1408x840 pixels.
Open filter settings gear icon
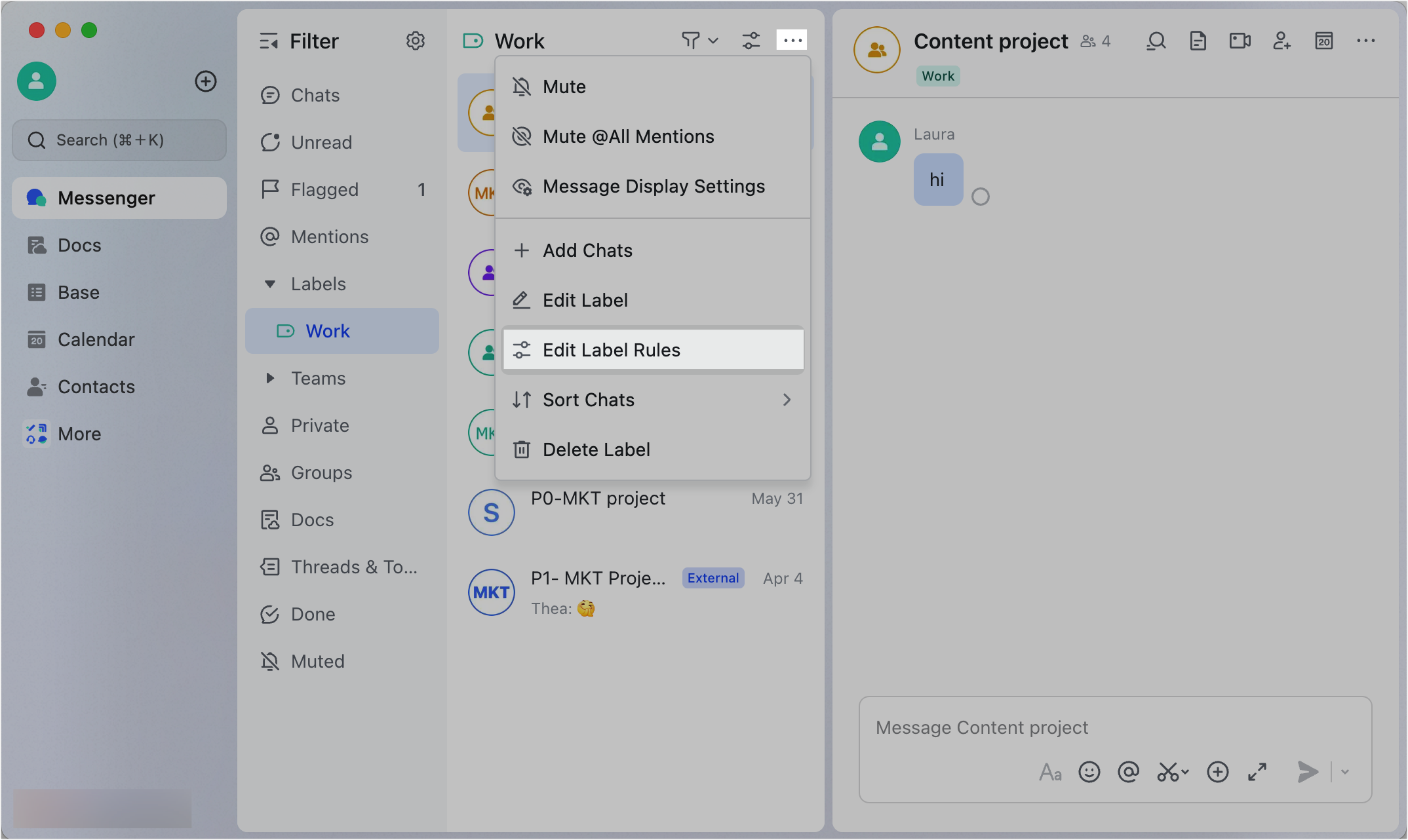point(415,41)
